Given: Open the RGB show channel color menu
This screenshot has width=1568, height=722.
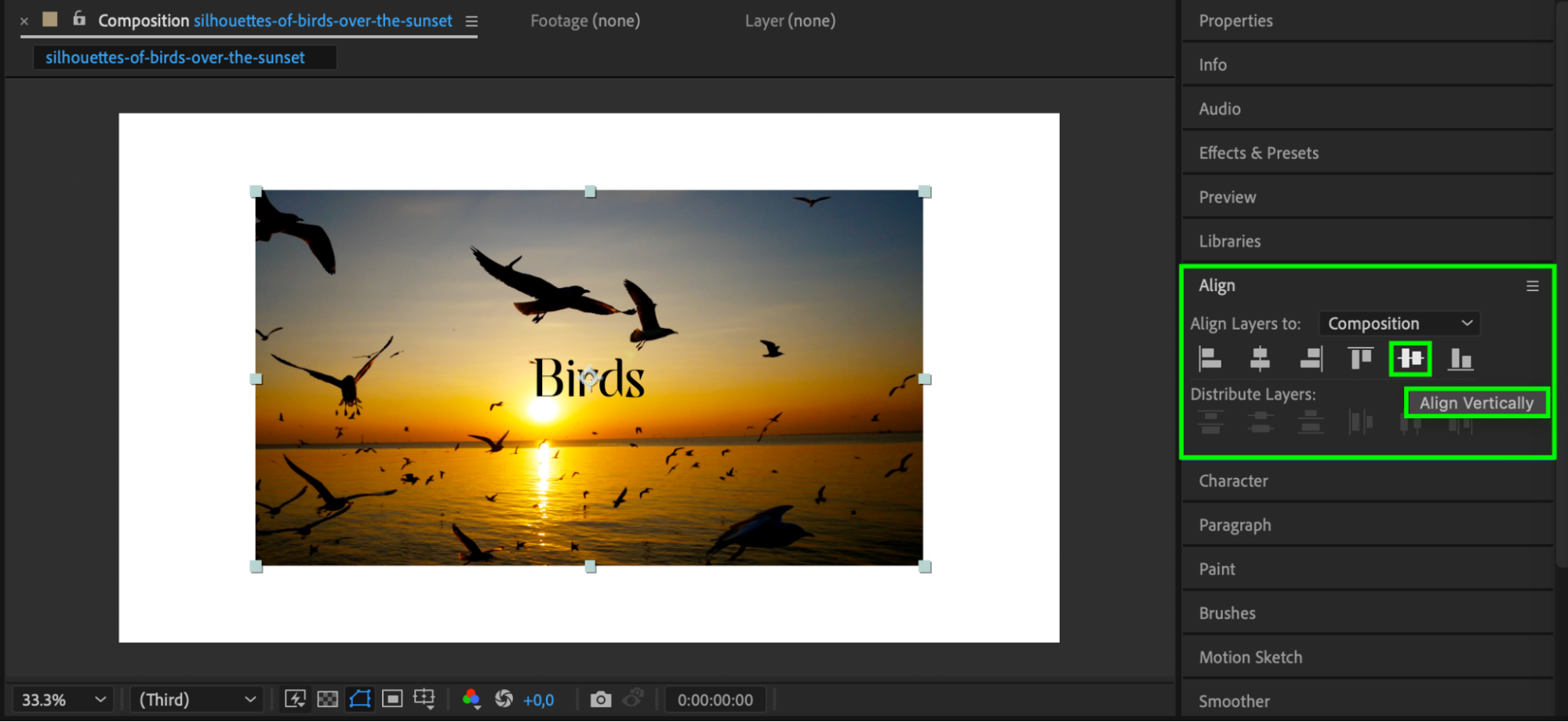Looking at the screenshot, I should click(x=471, y=698).
